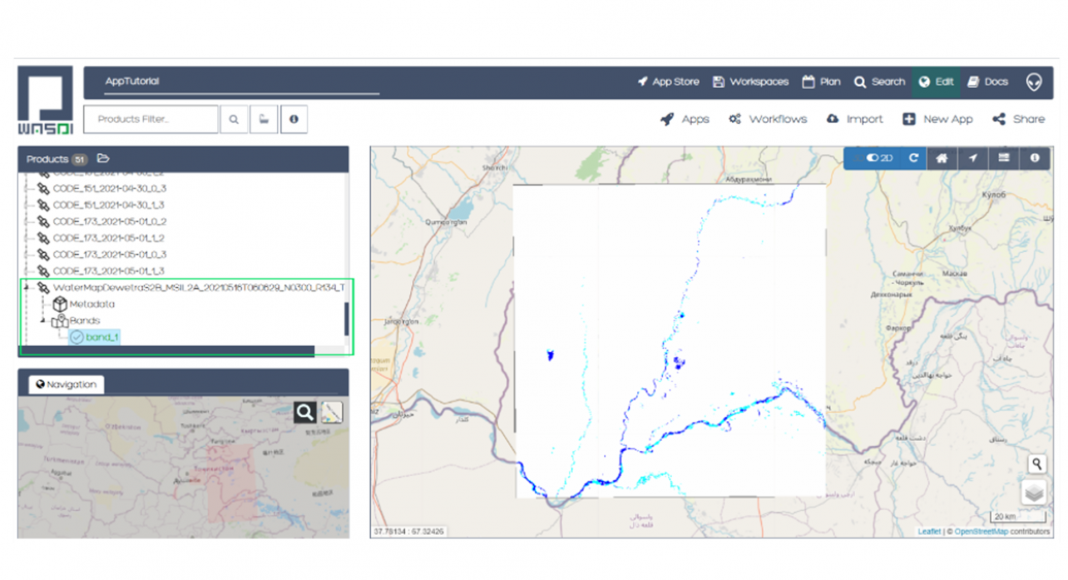
Task: Click the alien user avatar icon
Action: click(x=1033, y=82)
